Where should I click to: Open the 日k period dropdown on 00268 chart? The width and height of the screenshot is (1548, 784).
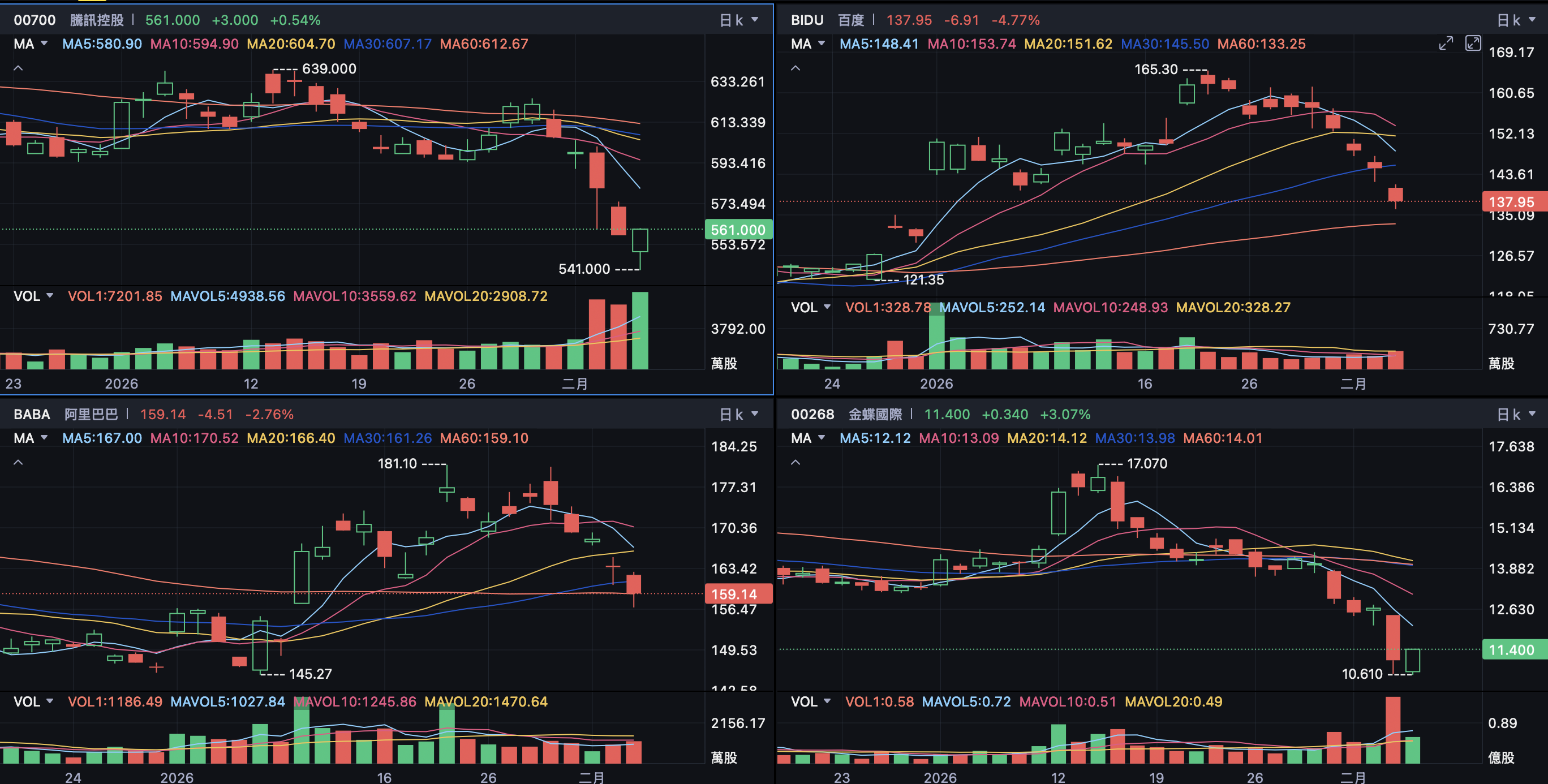coord(1516,415)
